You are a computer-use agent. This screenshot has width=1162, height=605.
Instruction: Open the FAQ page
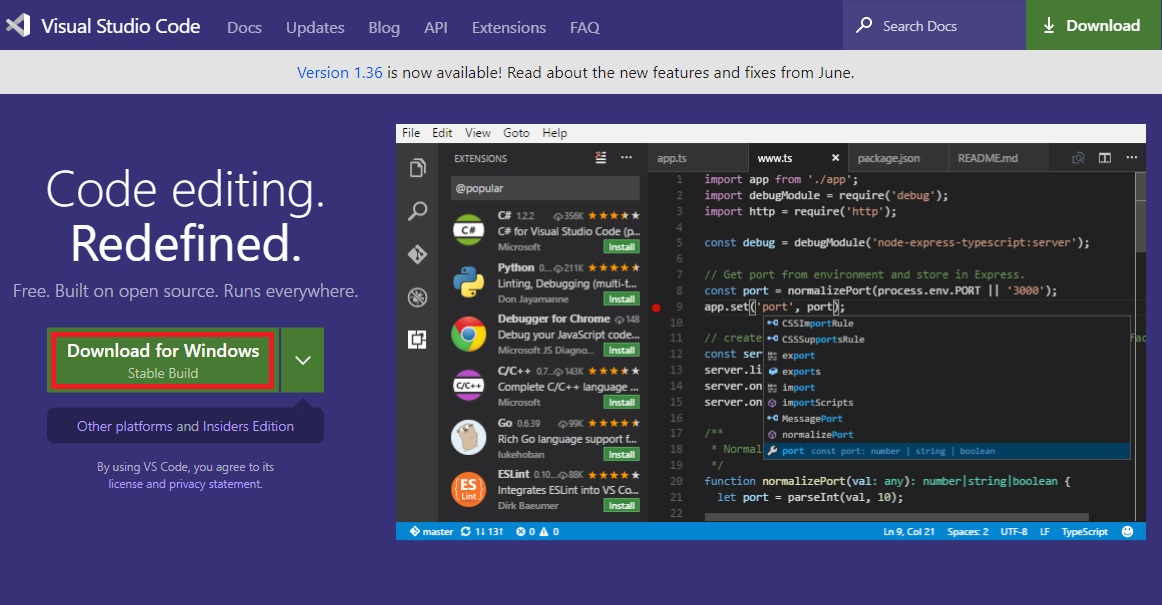click(x=585, y=27)
